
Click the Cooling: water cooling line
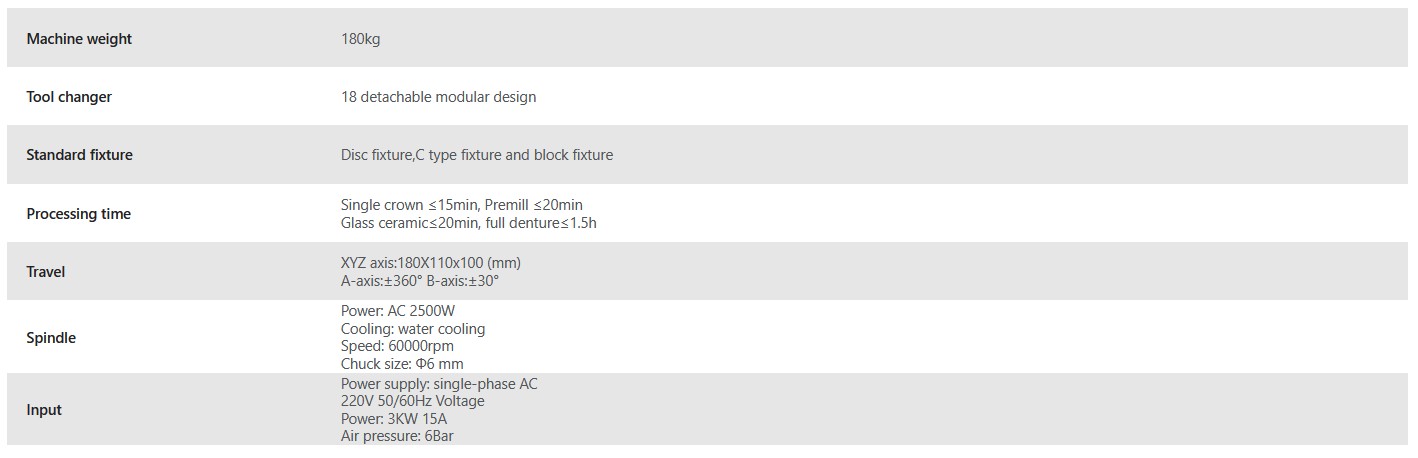click(412, 329)
